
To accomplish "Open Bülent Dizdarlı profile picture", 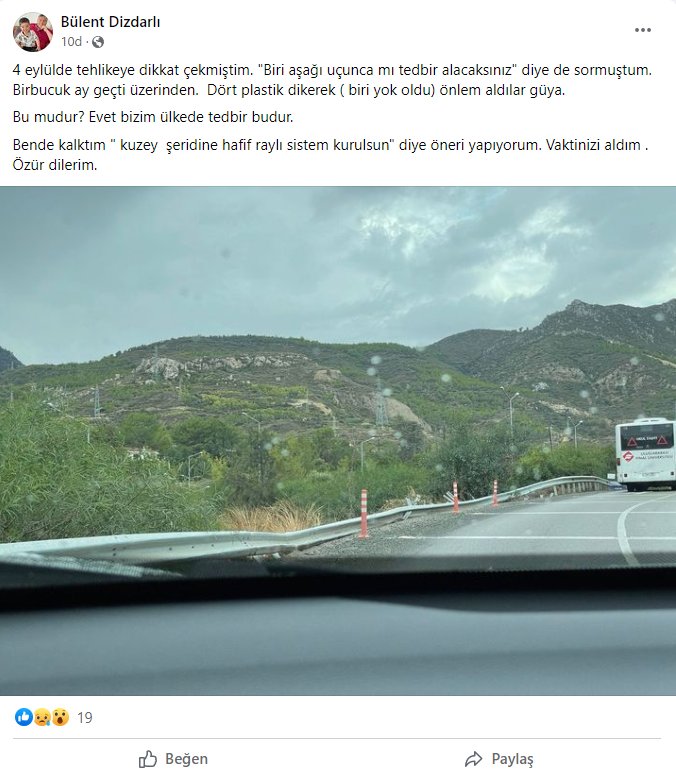I will click(x=33, y=32).
